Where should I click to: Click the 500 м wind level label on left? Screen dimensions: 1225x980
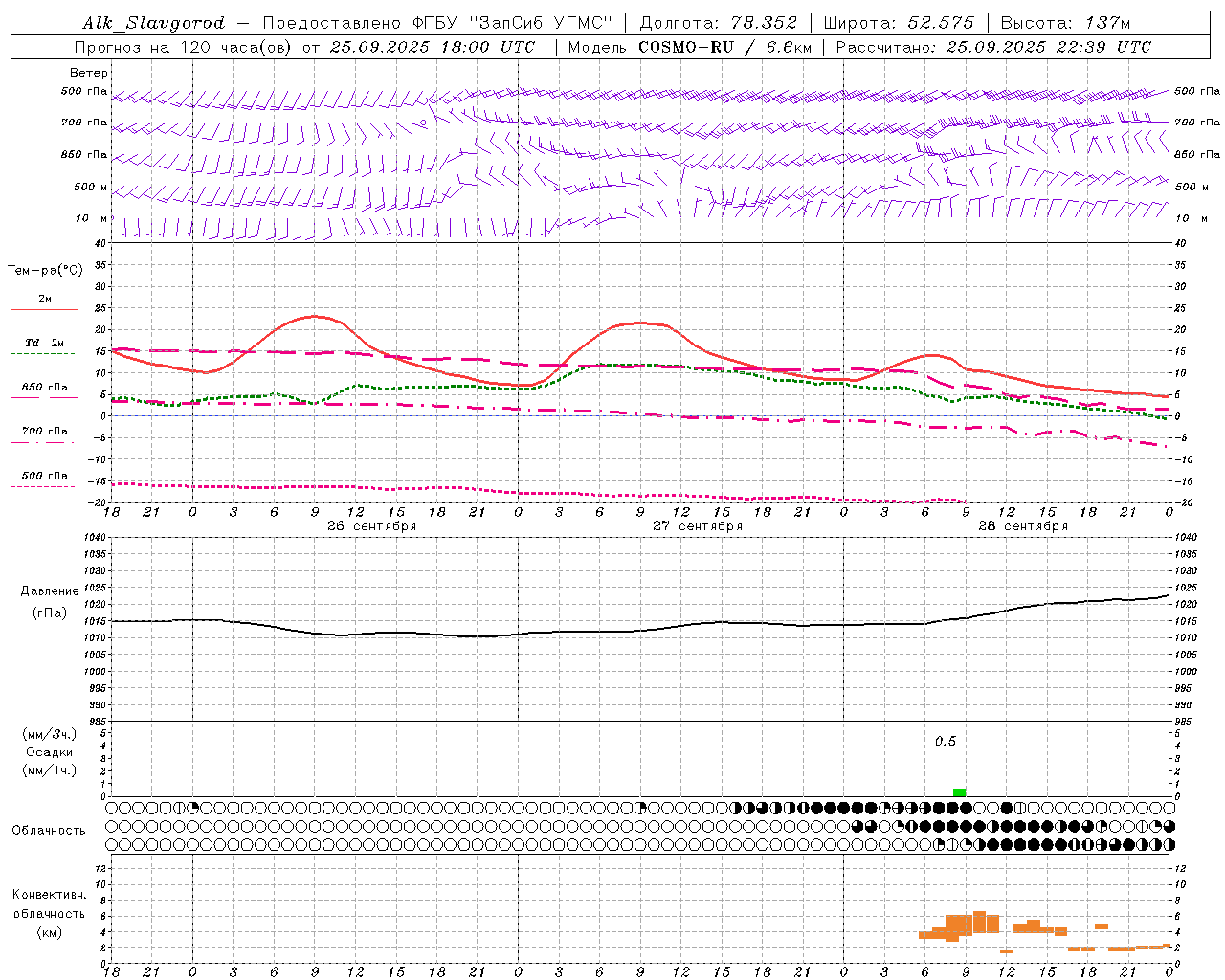tap(91, 187)
